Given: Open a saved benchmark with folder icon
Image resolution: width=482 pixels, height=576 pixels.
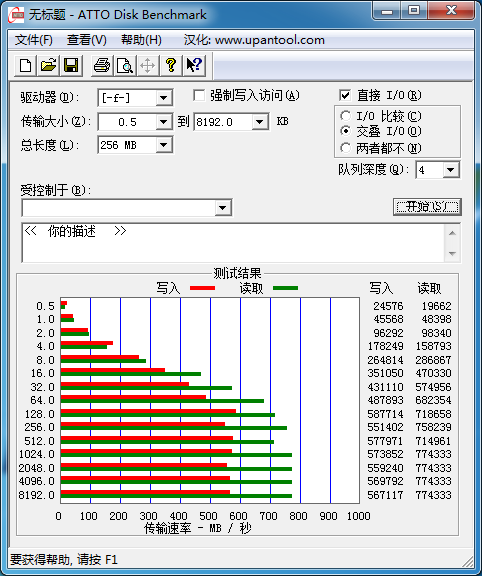Looking at the screenshot, I should (48, 66).
